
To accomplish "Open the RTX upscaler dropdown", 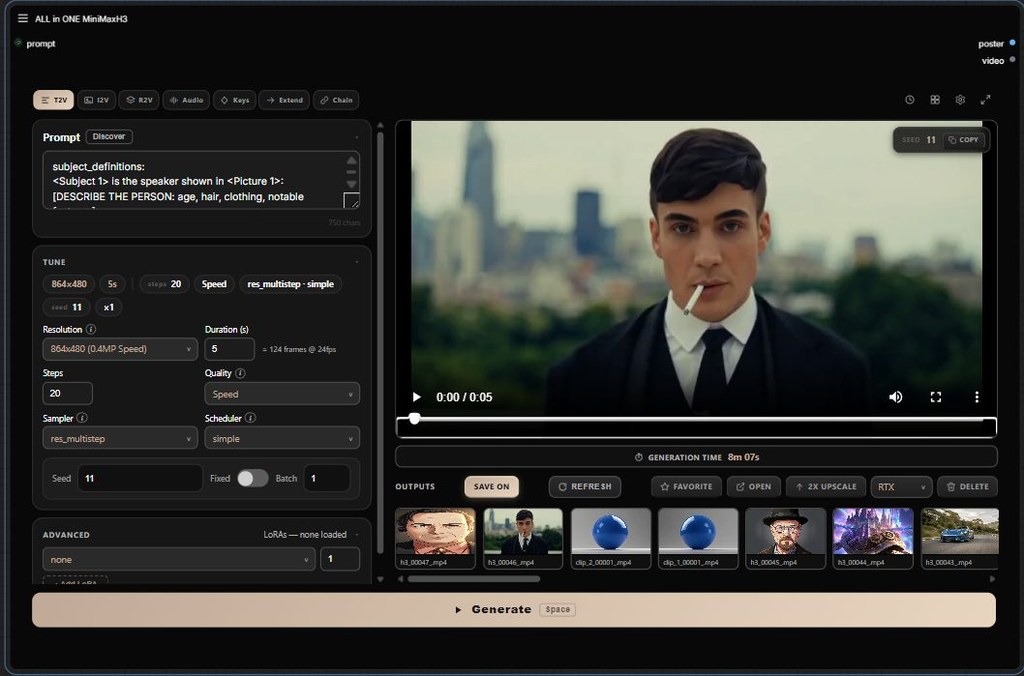I will (x=901, y=487).
